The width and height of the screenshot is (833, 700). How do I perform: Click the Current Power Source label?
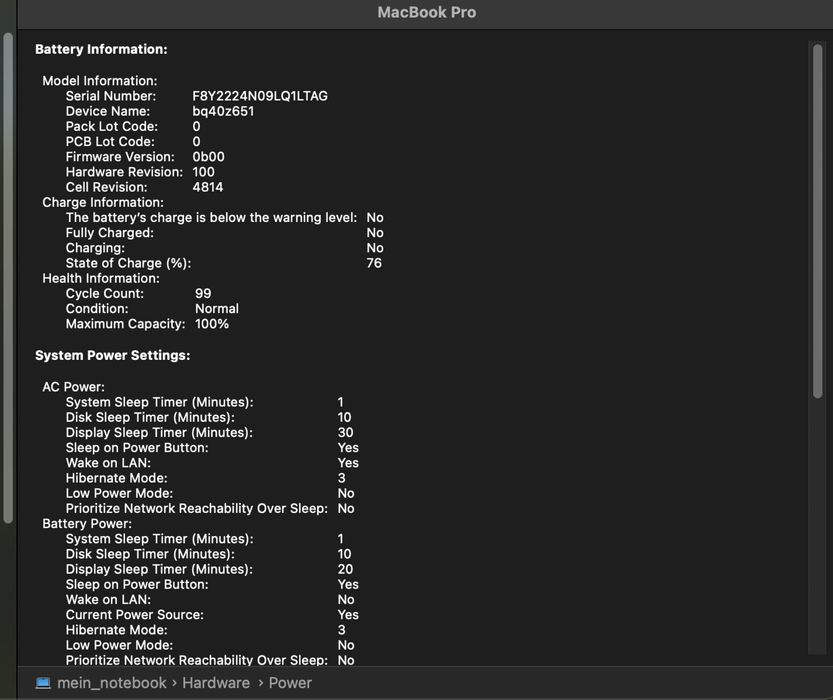pos(134,614)
